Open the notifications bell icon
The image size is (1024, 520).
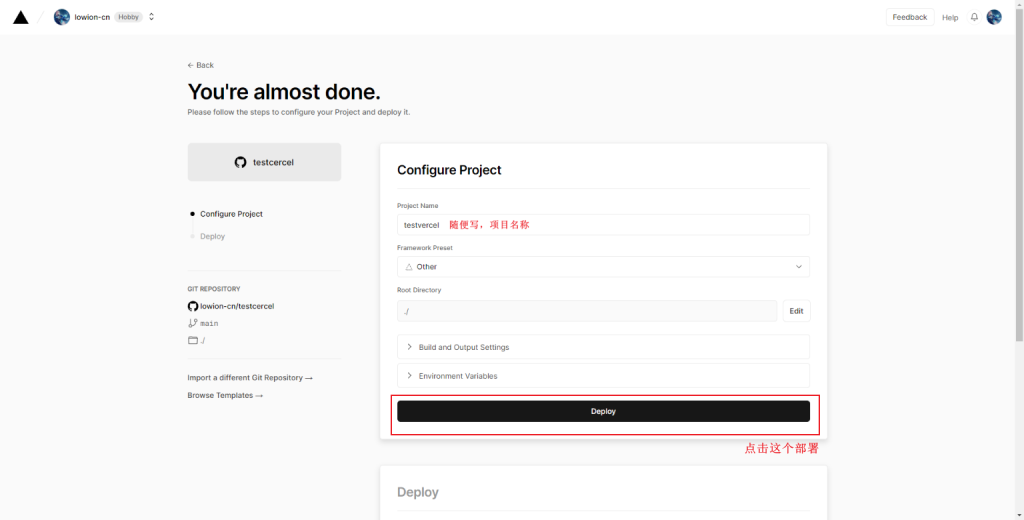pyautogui.click(x=974, y=17)
